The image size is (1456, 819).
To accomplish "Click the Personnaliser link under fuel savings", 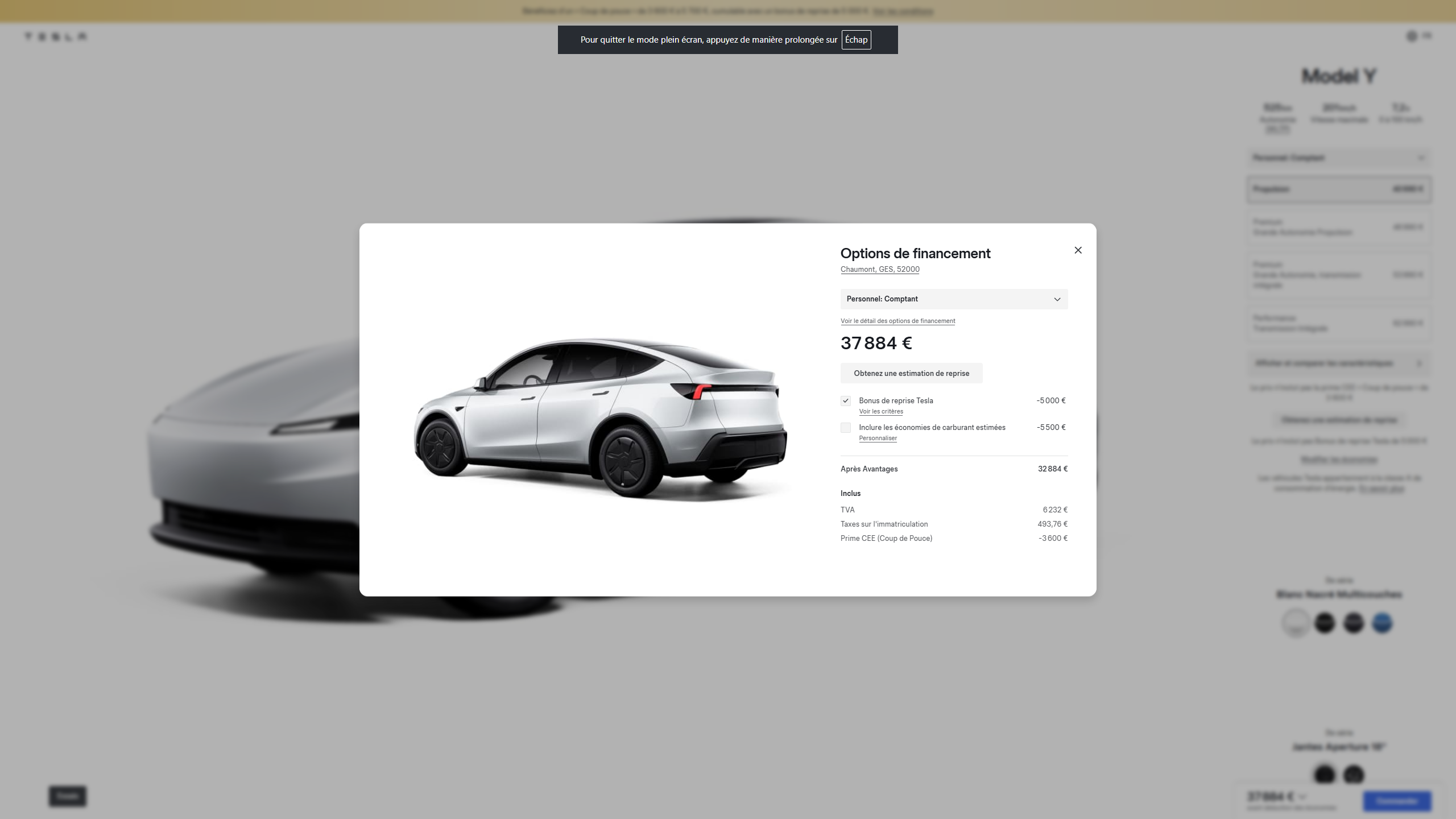I will (x=878, y=438).
